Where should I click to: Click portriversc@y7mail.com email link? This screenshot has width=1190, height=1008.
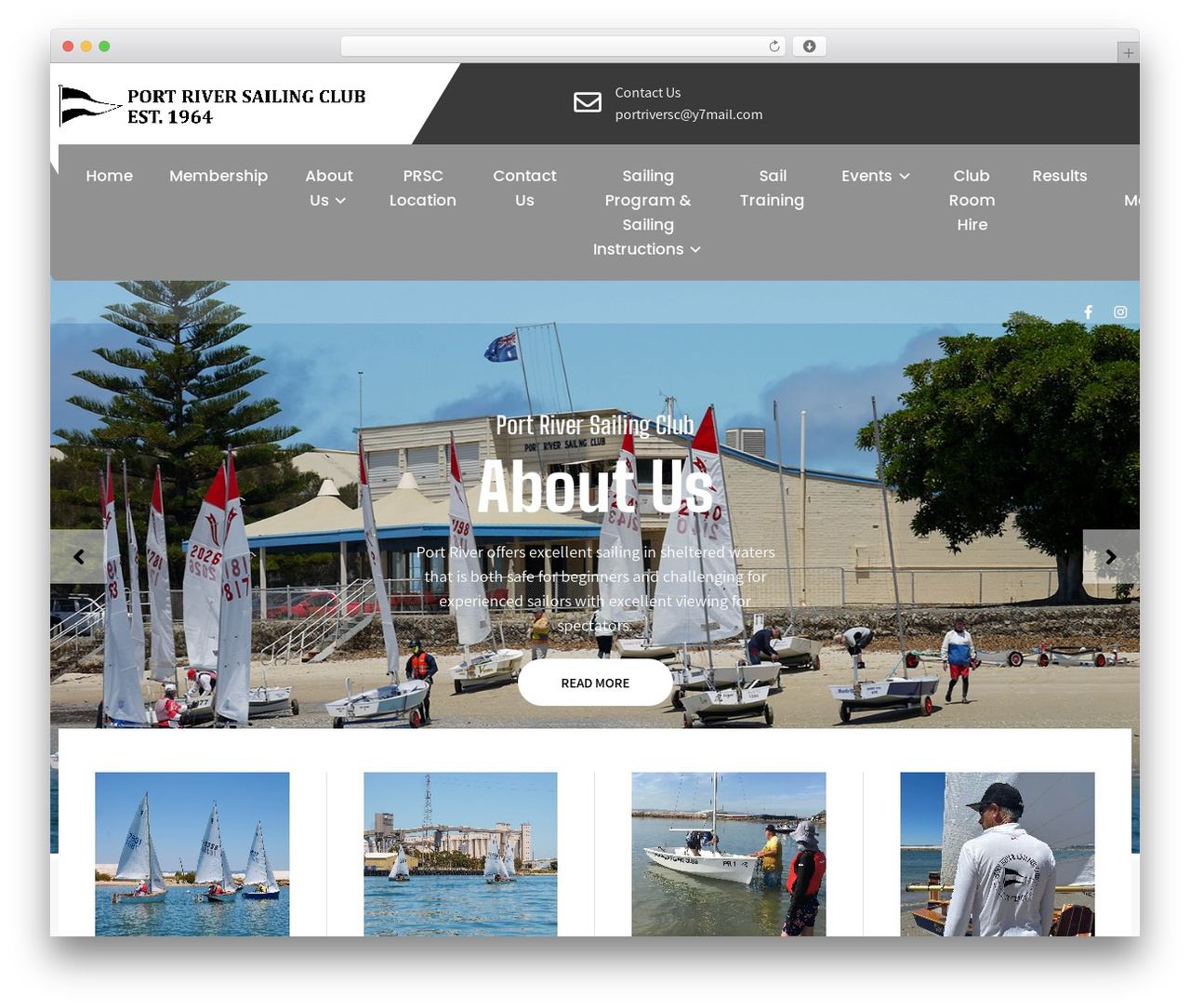(689, 114)
